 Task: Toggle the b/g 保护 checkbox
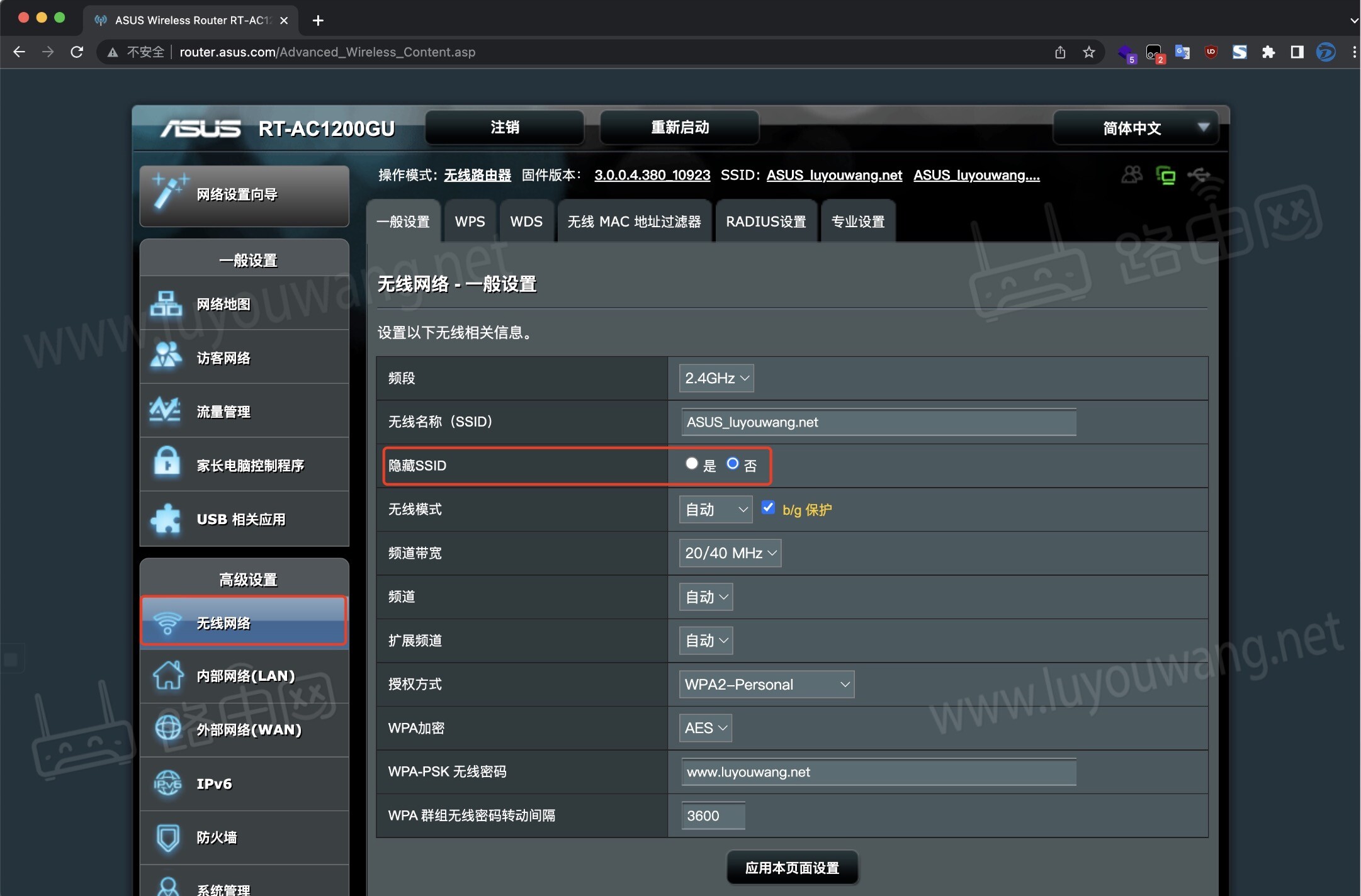click(768, 508)
